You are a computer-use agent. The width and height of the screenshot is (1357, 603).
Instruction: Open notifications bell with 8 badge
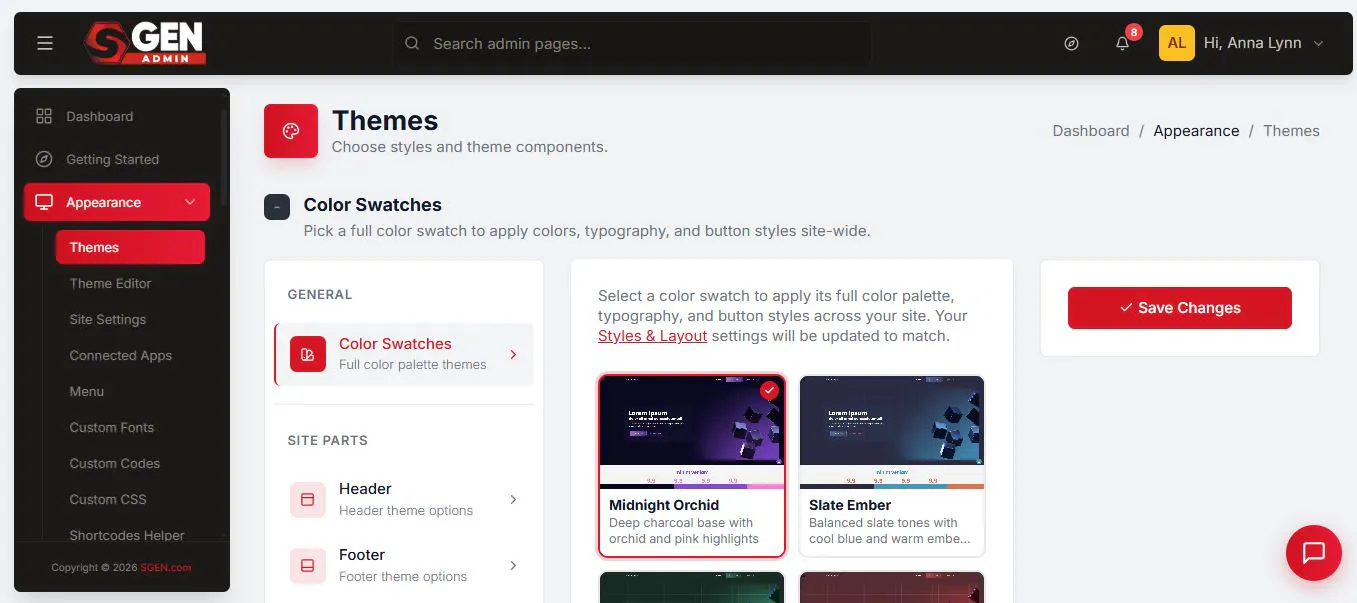[1123, 43]
